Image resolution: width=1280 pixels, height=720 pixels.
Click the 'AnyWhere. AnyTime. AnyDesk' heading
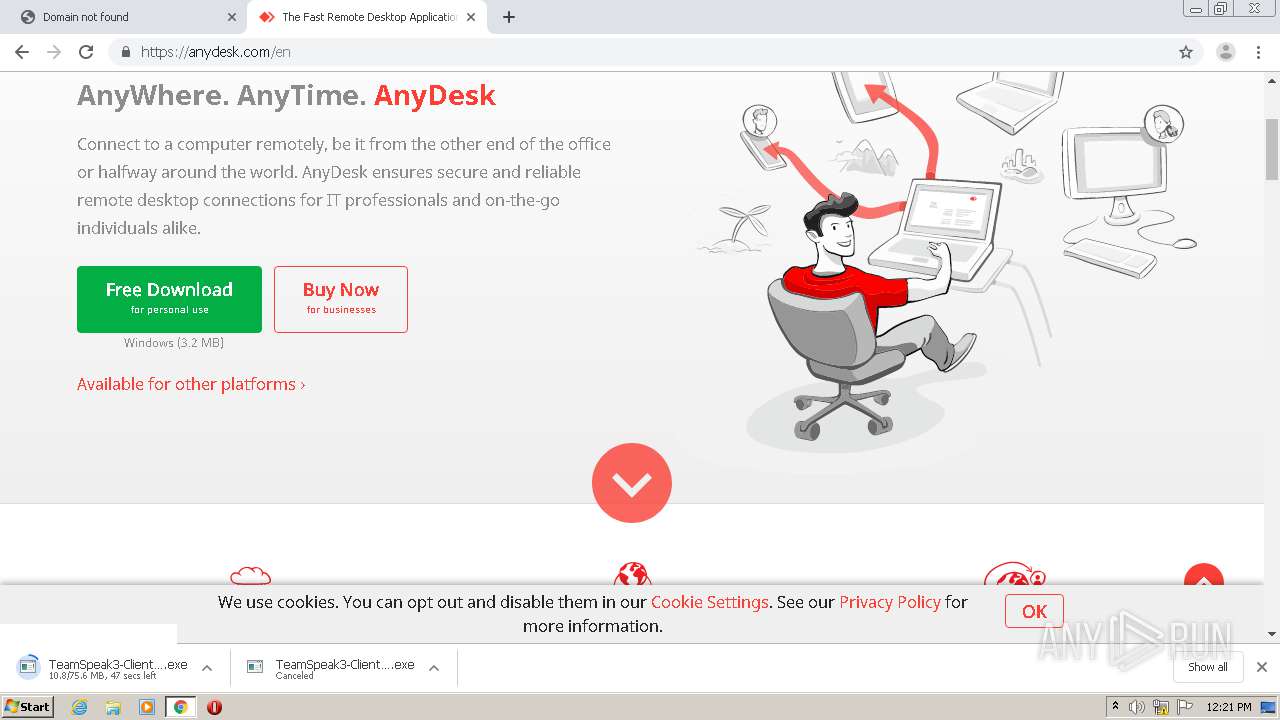pos(286,95)
